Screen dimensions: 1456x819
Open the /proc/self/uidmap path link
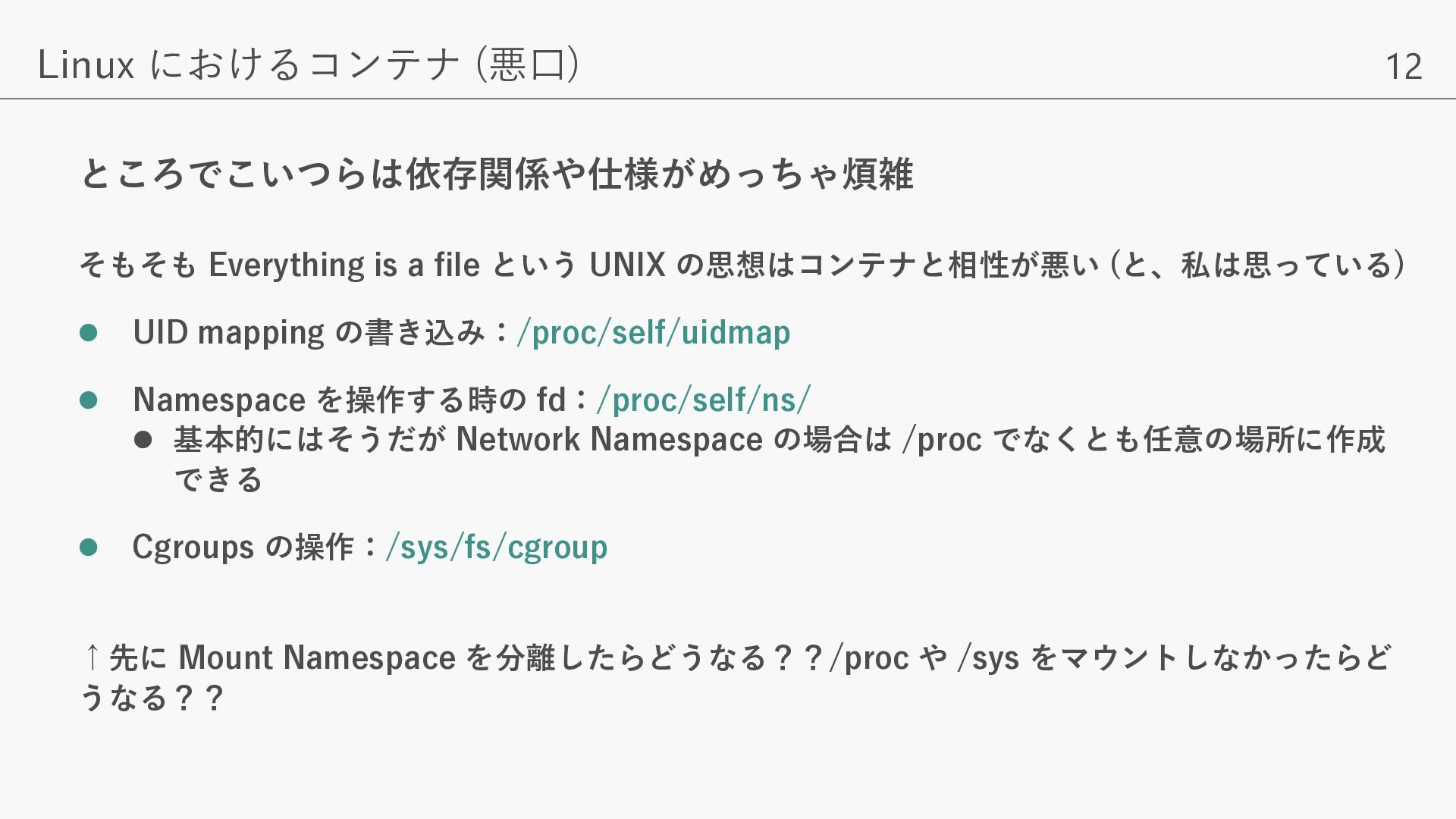pyautogui.click(x=654, y=332)
